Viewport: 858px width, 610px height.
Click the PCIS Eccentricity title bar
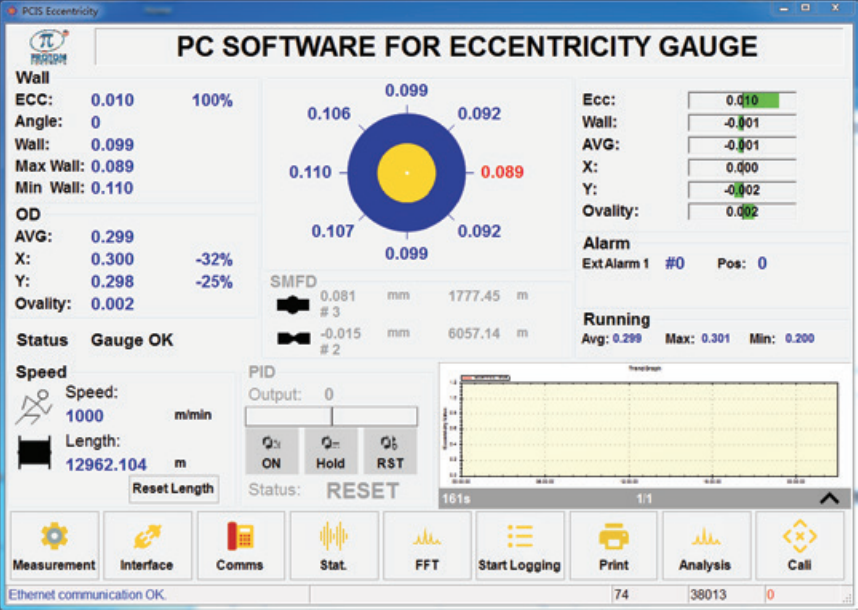[60, 10]
